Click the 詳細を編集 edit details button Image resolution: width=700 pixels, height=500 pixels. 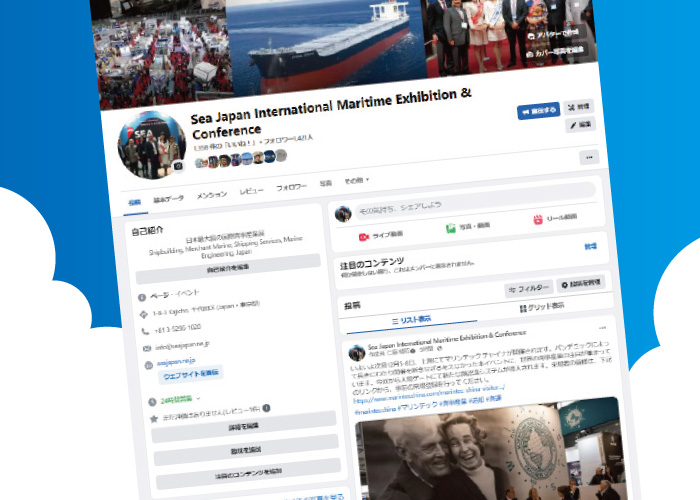[244, 427]
